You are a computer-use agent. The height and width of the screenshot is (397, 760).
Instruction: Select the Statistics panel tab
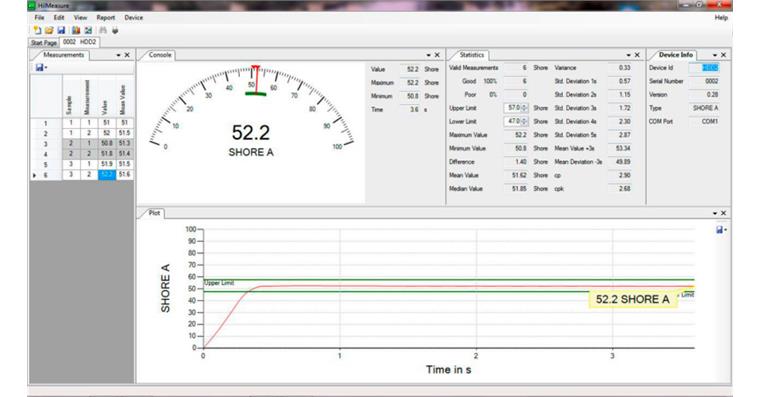[x=472, y=55]
